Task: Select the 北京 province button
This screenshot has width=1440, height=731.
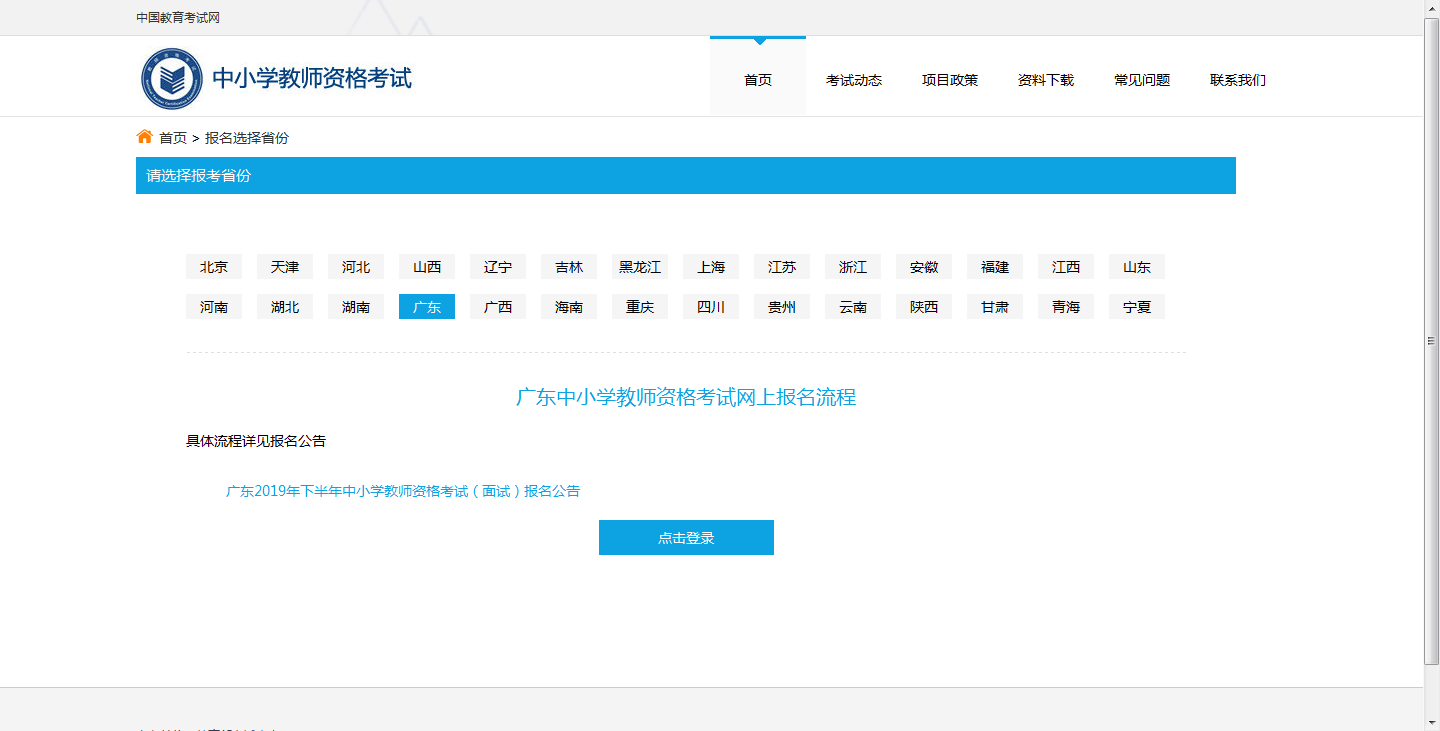Action: point(214,267)
